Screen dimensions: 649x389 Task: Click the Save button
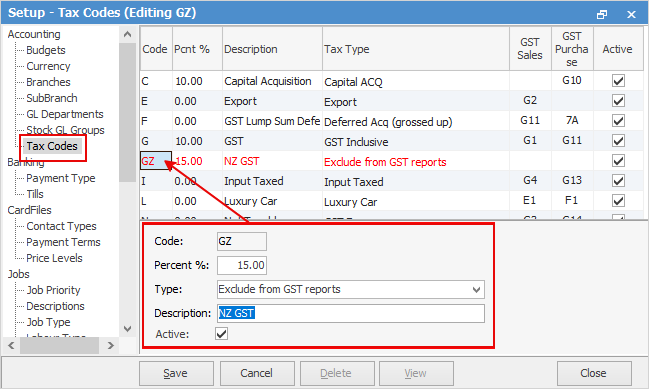[176, 373]
